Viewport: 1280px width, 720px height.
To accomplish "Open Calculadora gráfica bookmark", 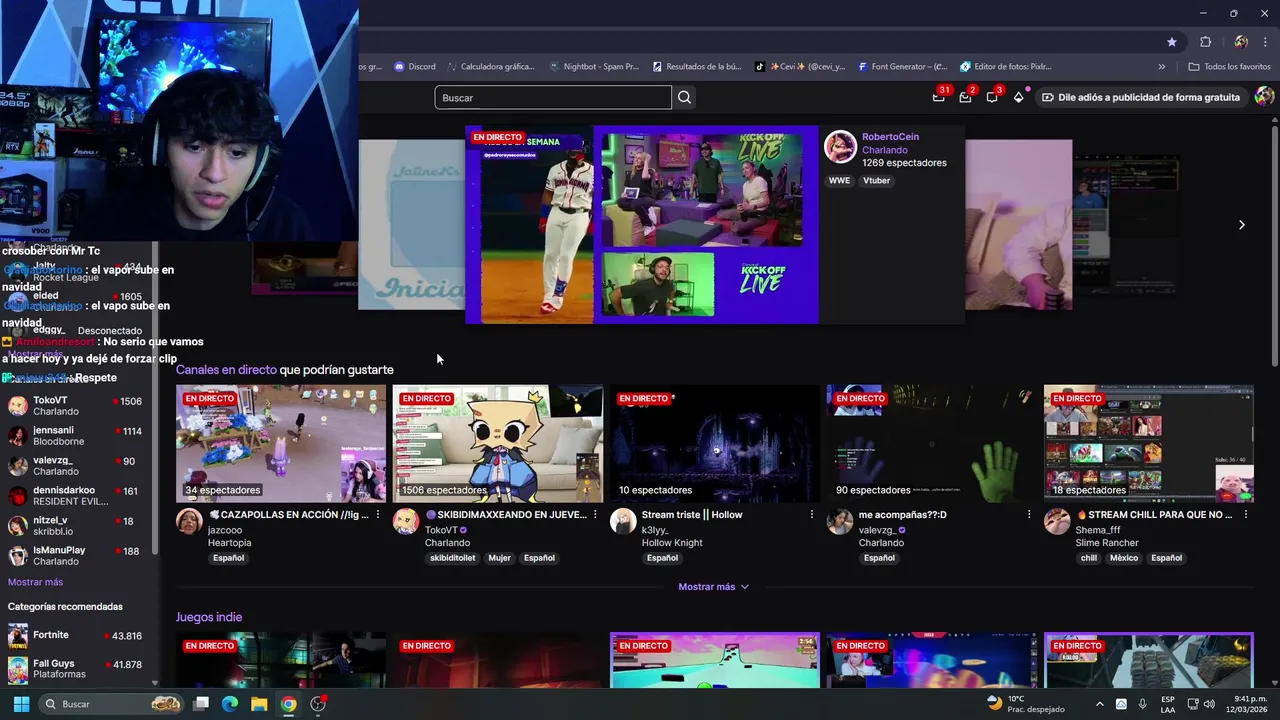I will (490, 67).
